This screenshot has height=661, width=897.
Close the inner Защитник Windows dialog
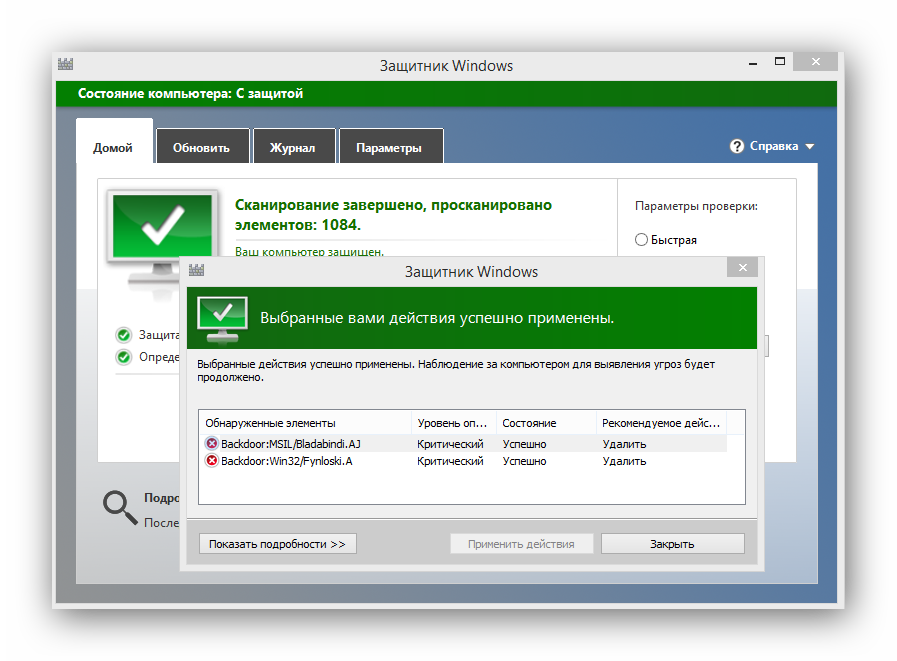click(x=742, y=268)
